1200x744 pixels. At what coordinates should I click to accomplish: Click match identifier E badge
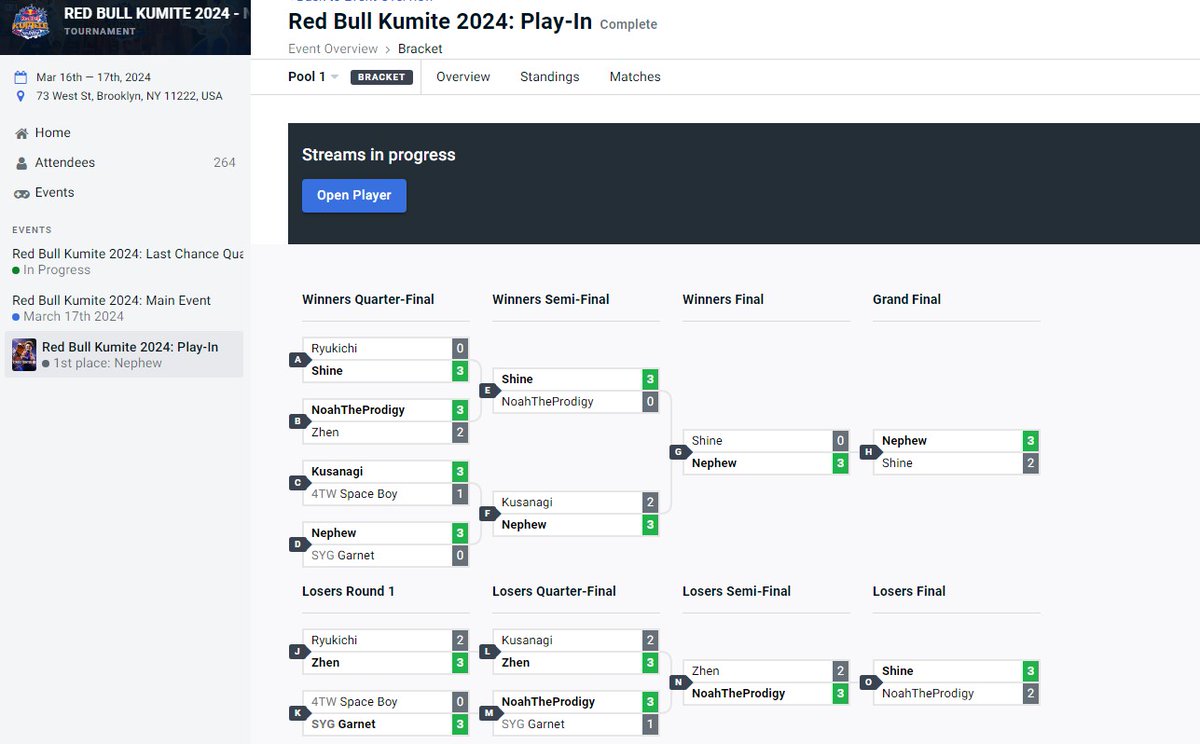coord(488,390)
